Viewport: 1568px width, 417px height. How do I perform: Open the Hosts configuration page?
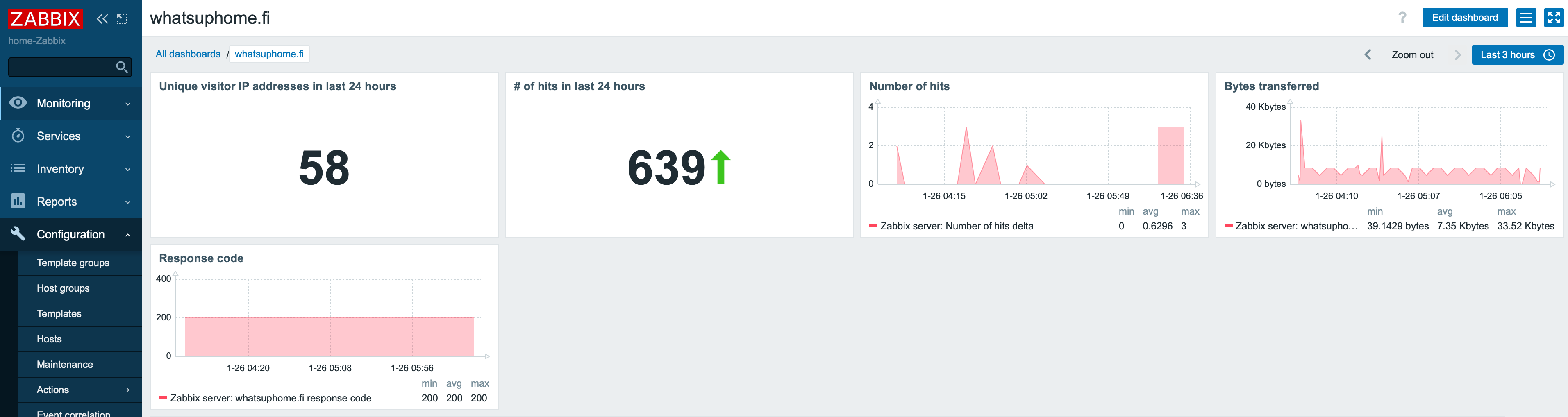(x=49, y=339)
